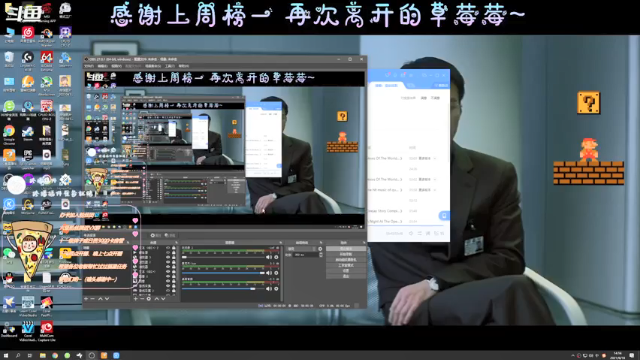Image resolution: width=640 pixels, height=360 pixels.
Task: Toggle visibility eye of second OBS source
Action: click(x=168, y=252)
